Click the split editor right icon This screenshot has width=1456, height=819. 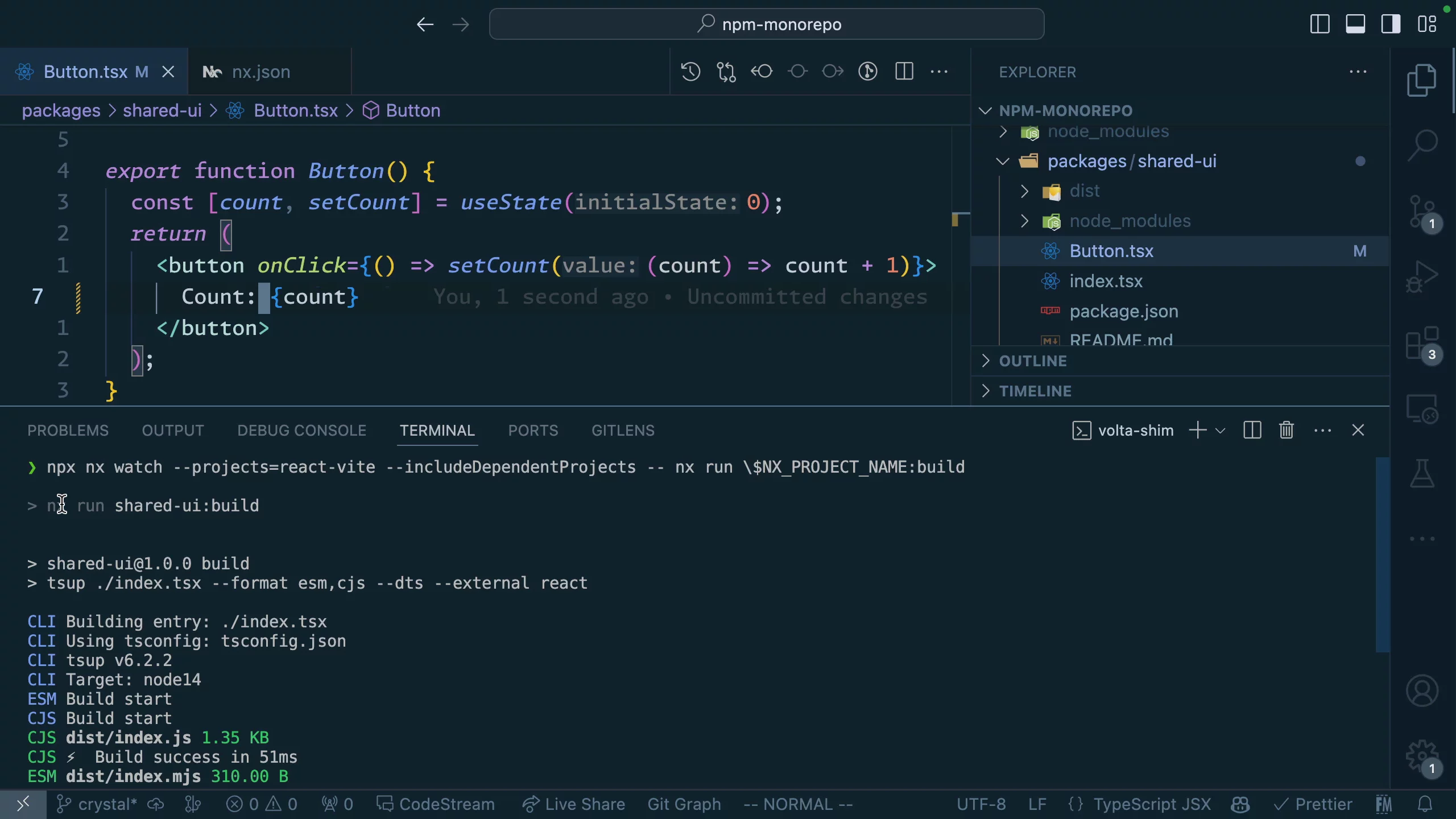(x=904, y=72)
